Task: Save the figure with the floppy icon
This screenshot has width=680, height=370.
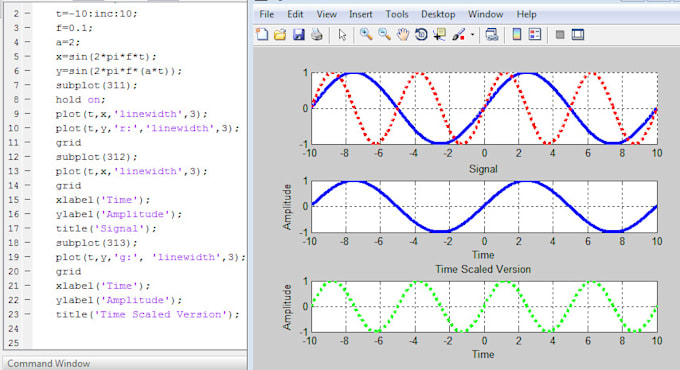Action: (299, 34)
